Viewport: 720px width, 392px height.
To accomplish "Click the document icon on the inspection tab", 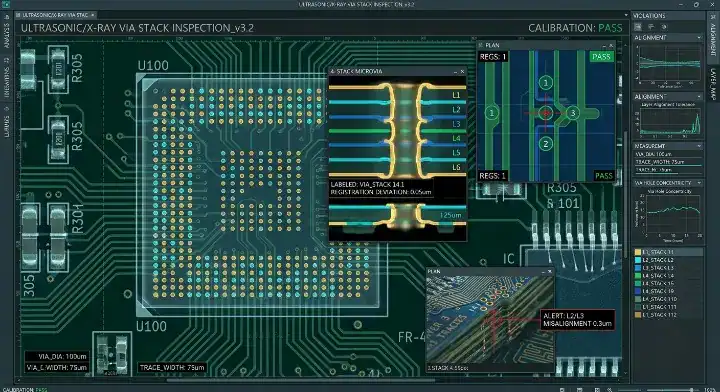I will pos(18,15).
